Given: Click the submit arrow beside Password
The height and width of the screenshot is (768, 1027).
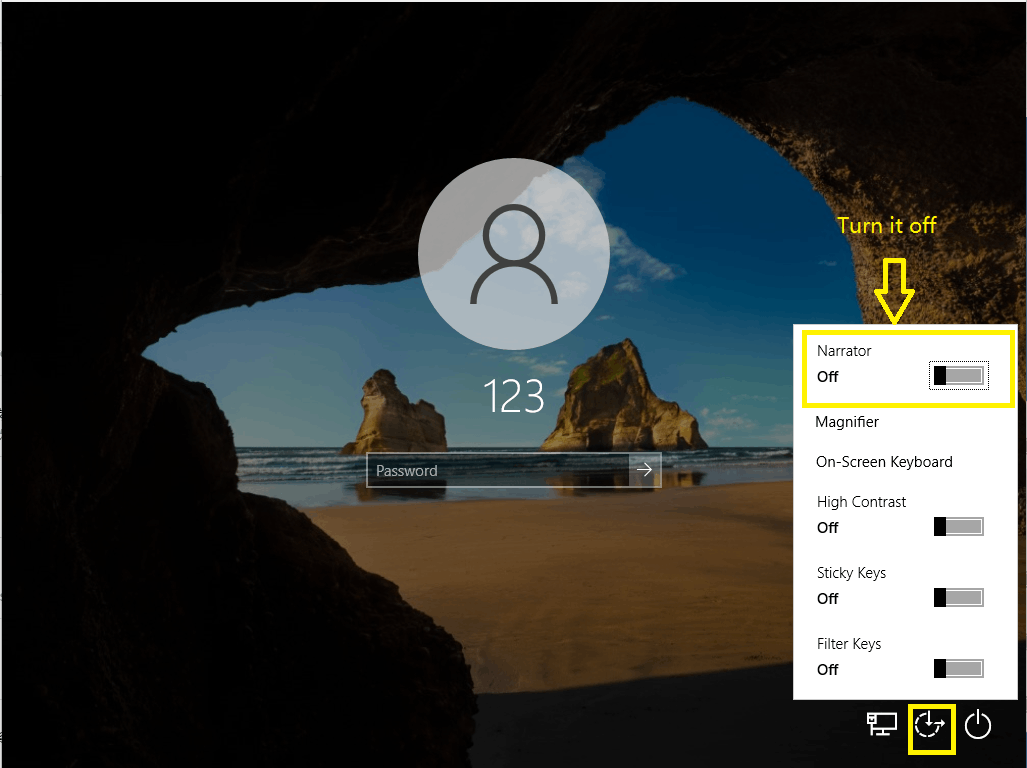Looking at the screenshot, I should [x=644, y=469].
